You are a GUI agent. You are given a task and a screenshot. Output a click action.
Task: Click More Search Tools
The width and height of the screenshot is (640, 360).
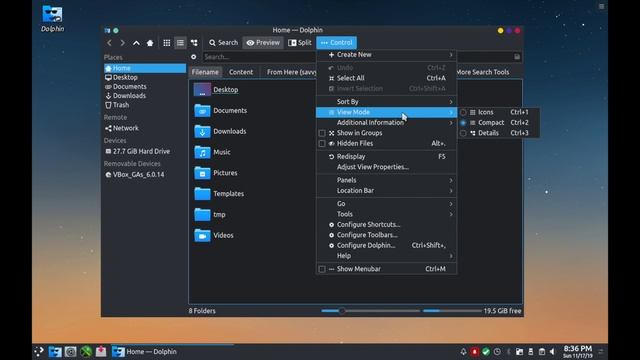click(x=482, y=72)
